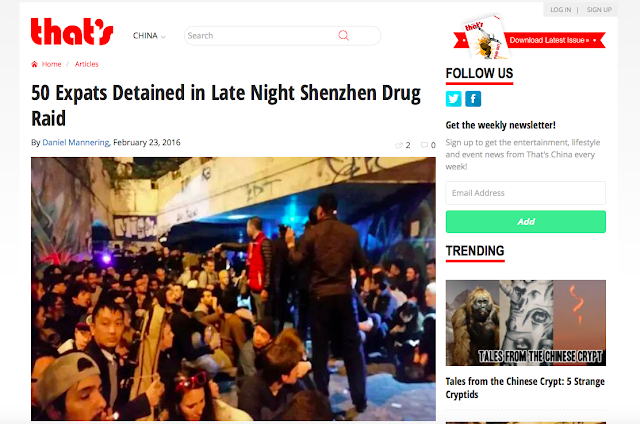Go to Home via breadcrumb link
Image resolution: width=640 pixels, height=424 pixels.
coord(51,64)
